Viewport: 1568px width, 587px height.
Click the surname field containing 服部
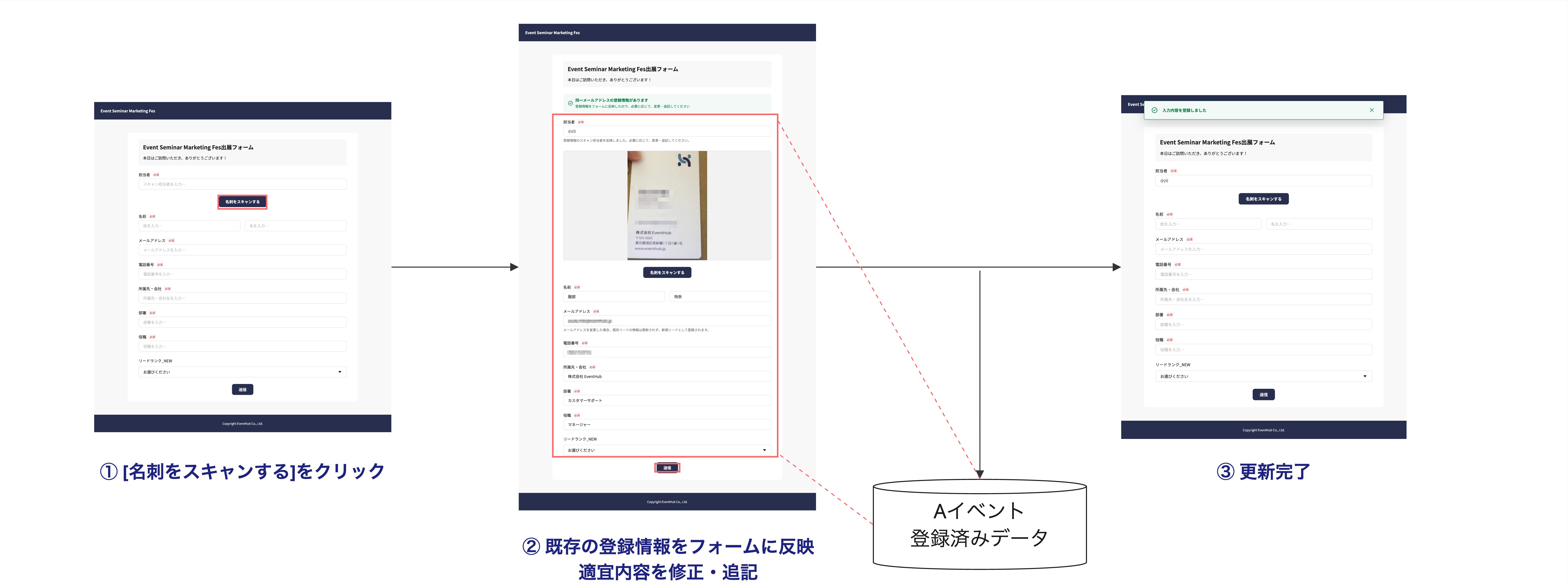(x=614, y=297)
